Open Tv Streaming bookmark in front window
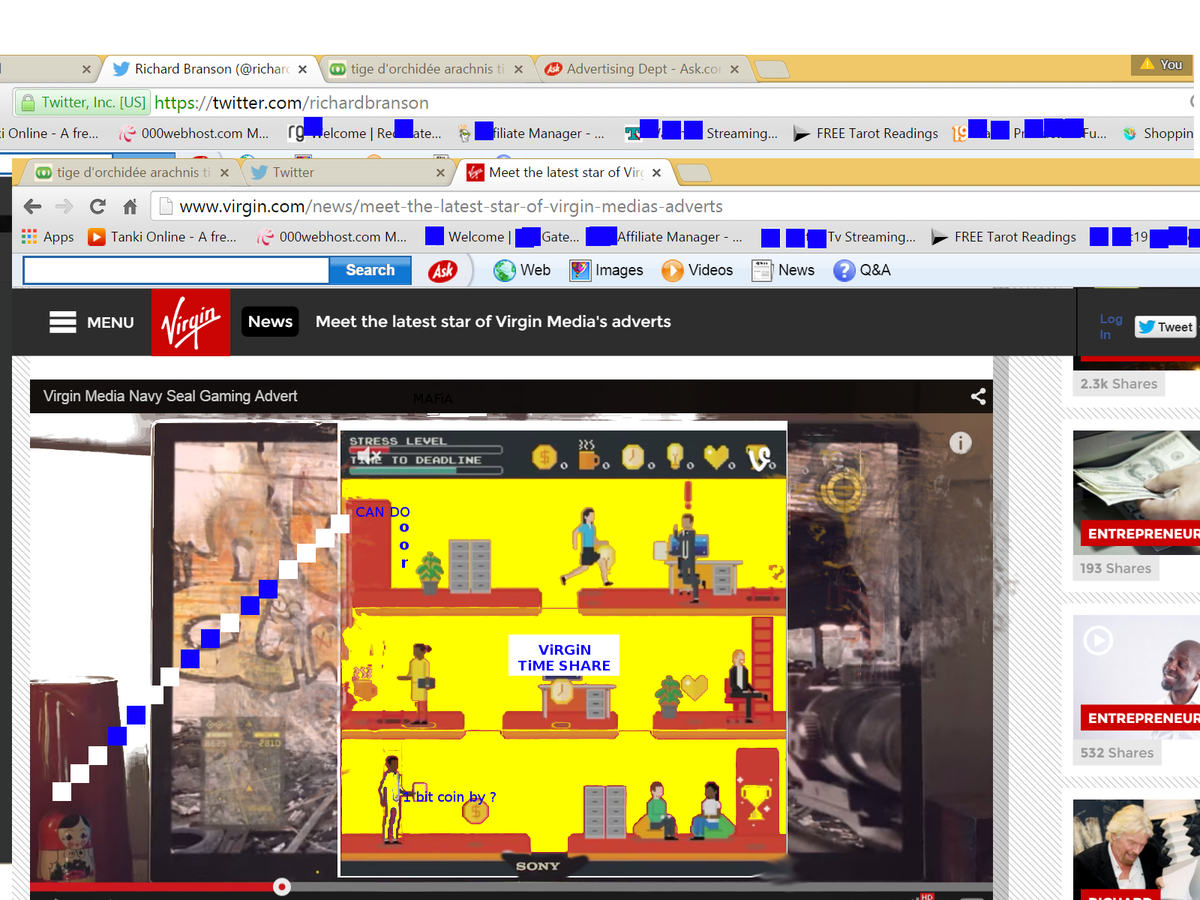This screenshot has width=1200, height=900. tap(838, 237)
